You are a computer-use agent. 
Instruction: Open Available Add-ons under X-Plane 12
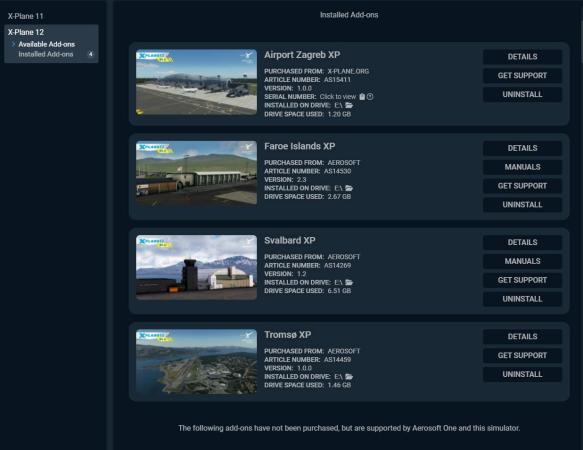[x=46, y=44]
